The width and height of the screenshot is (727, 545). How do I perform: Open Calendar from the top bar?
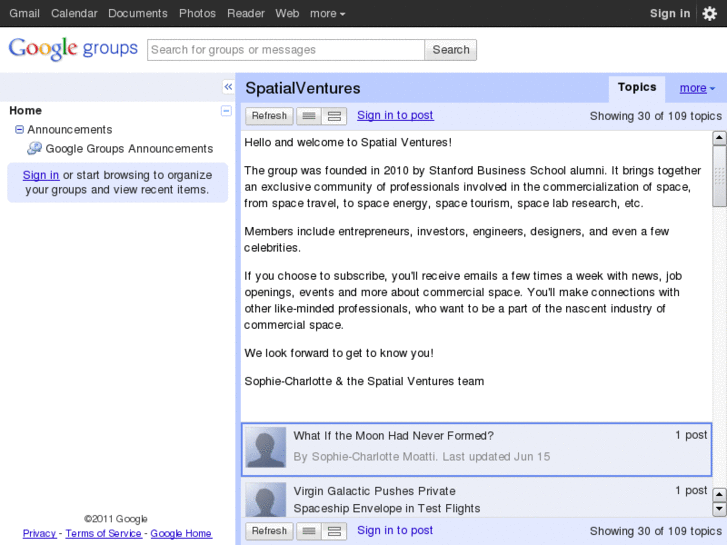pyautogui.click(x=74, y=13)
